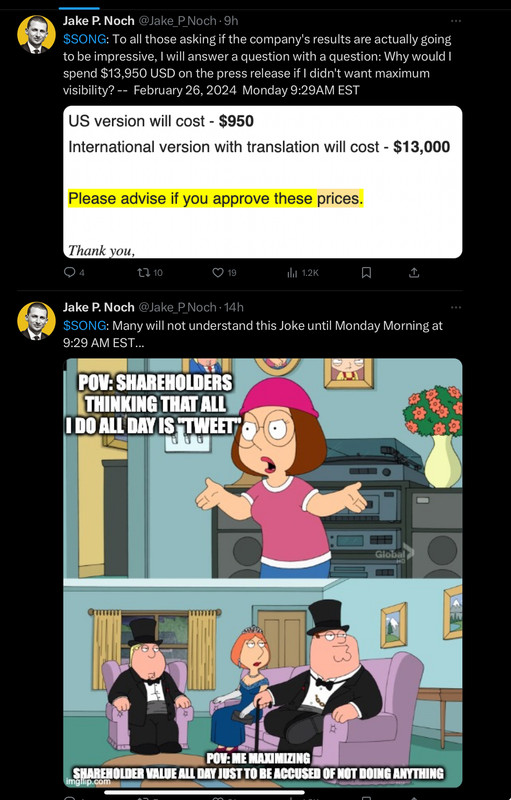Image resolution: width=511 pixels, height=800 pixels.
Task: Click the 14h timestamp on second tweet
Action: pos(234,307)
